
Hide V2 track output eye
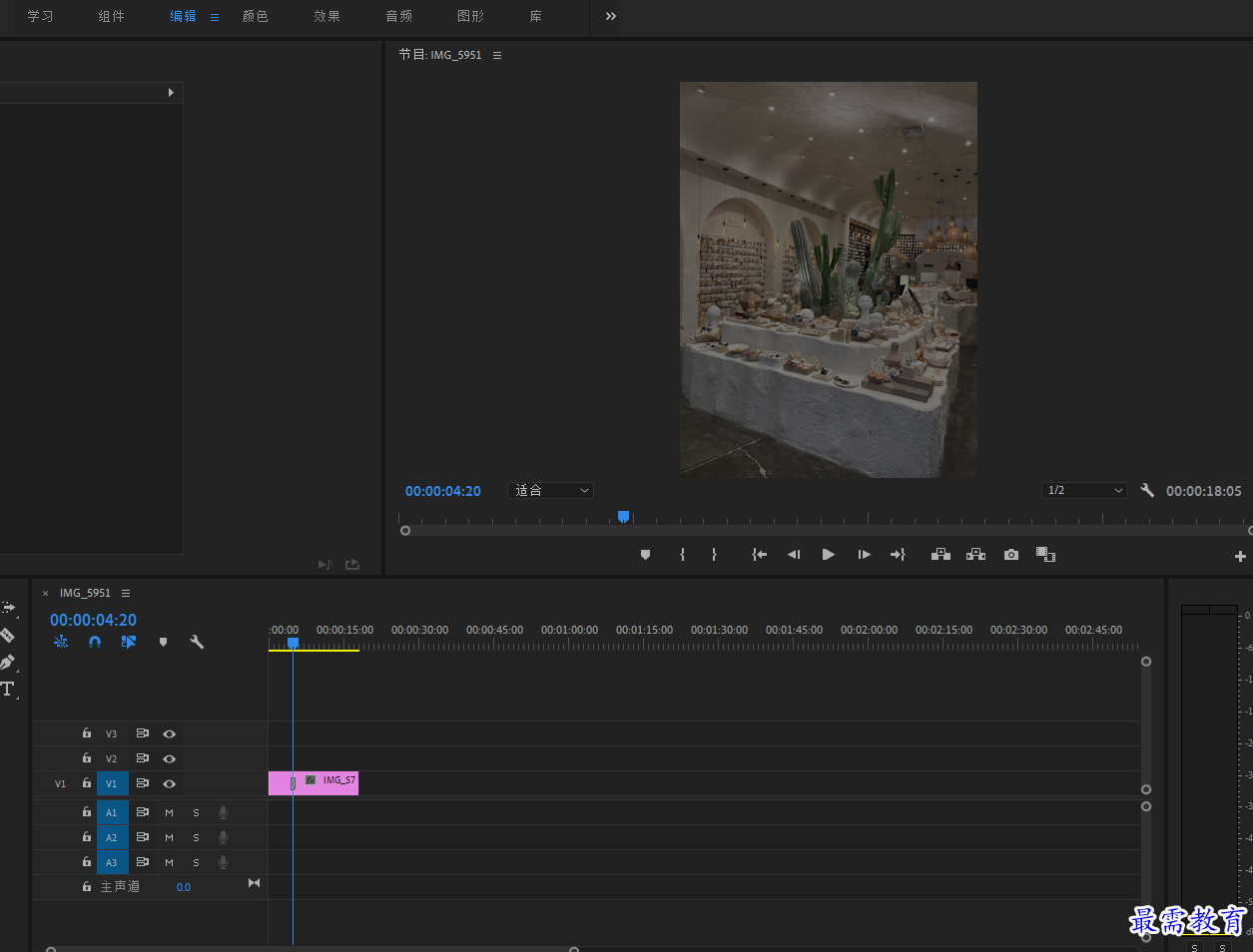[169, 758]
